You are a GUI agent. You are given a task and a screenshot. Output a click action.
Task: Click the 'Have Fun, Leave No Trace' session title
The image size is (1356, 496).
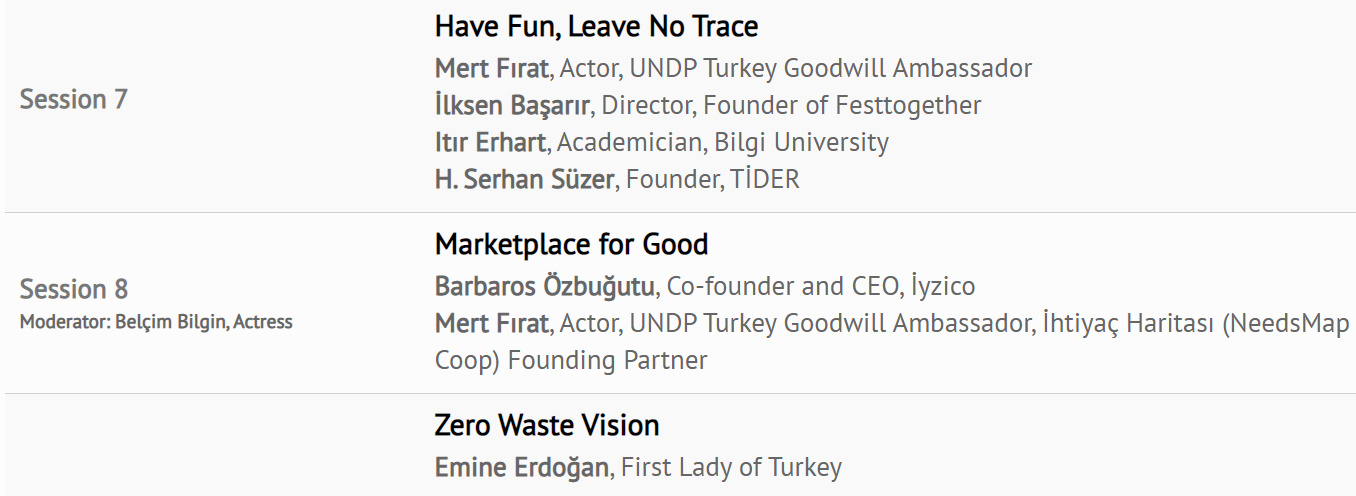[x=596, y=27]
